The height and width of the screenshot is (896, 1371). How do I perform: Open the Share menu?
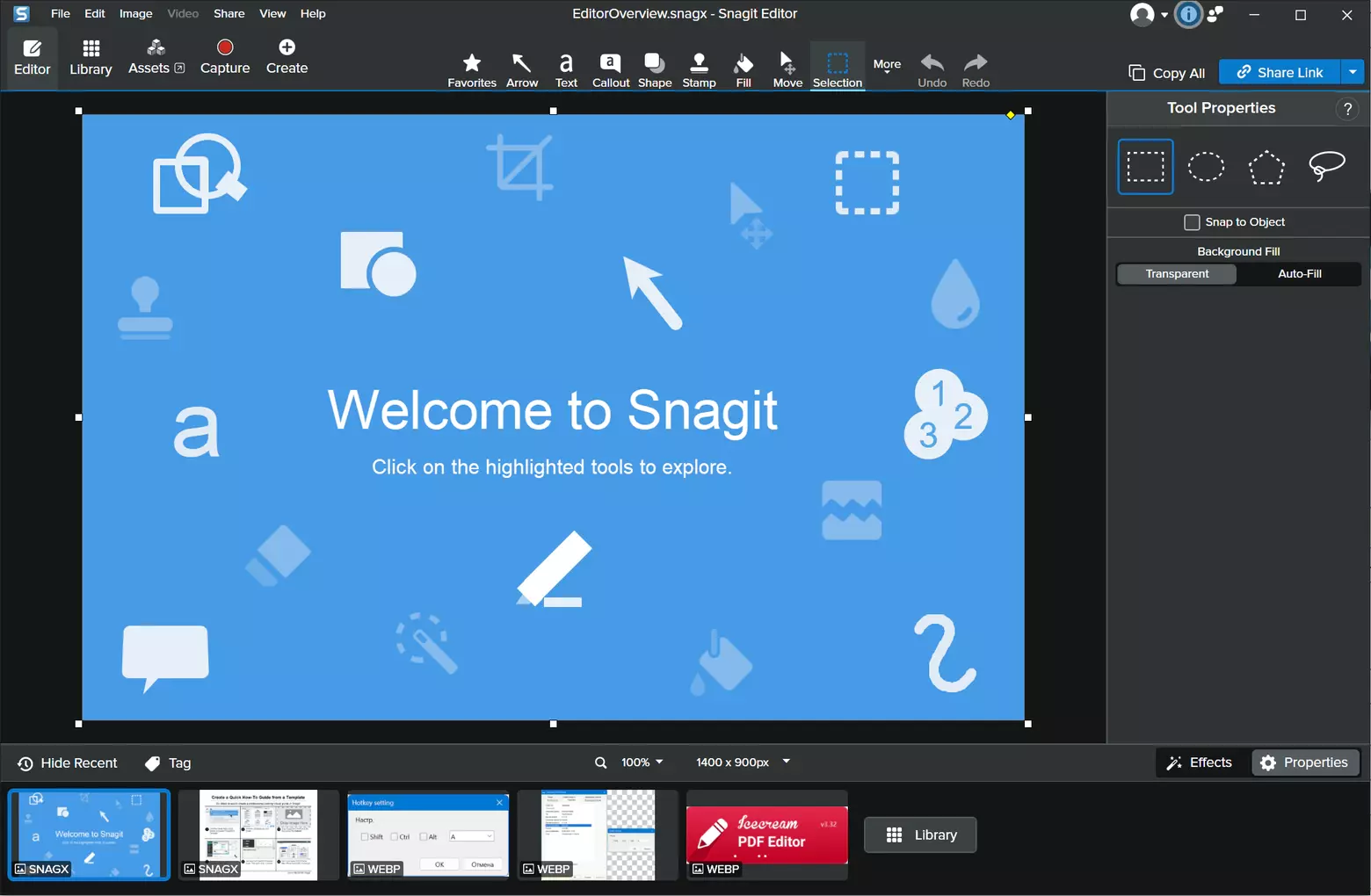(229, 13)
